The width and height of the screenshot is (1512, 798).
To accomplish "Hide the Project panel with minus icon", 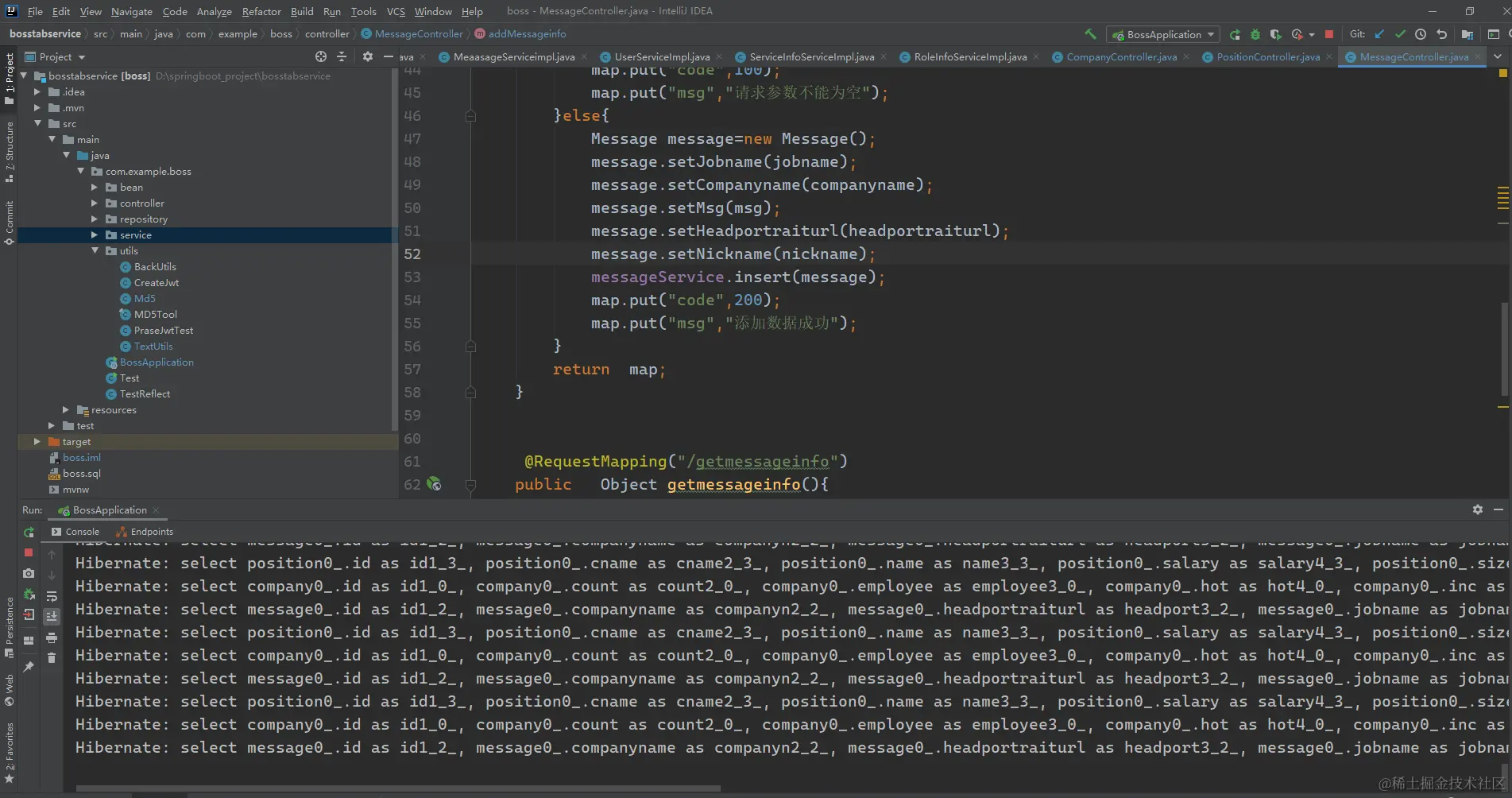I will coord(388,56).
